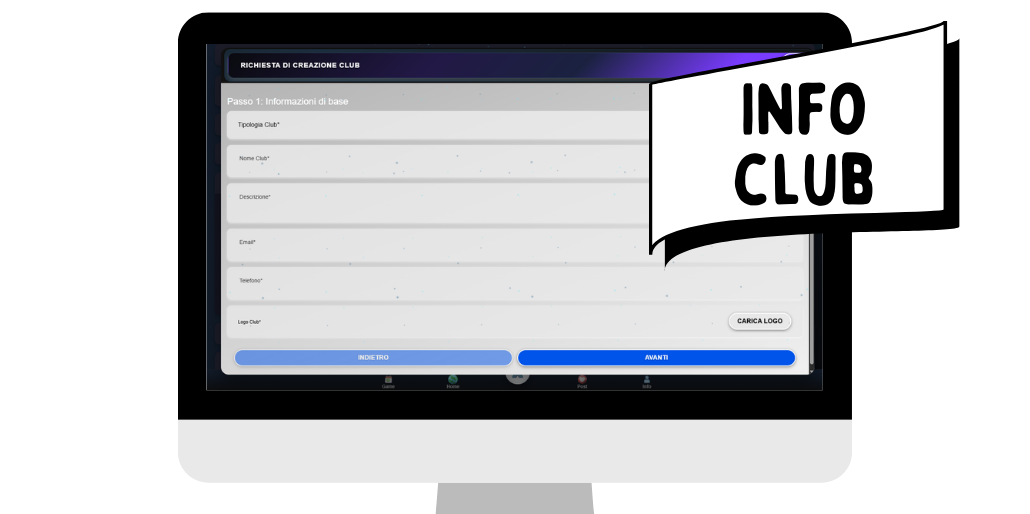1030x514 pixels.
Task: Go back with the Indietro button
Action: (373, 358)
